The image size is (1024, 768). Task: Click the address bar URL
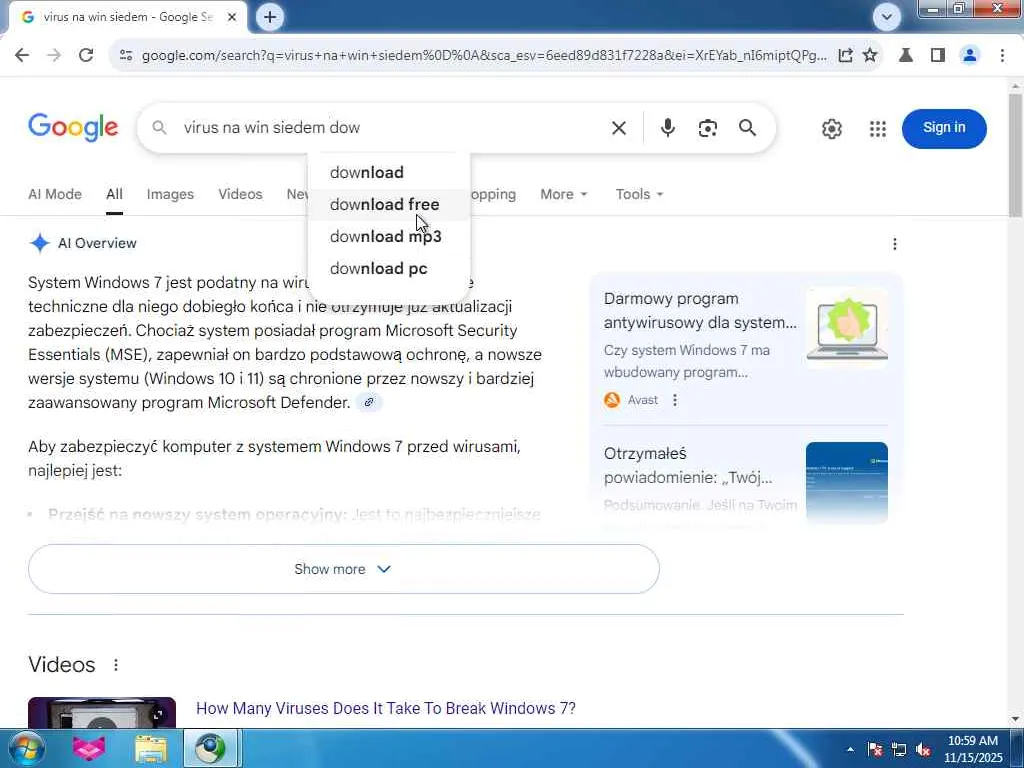click(x=483, y=56)
